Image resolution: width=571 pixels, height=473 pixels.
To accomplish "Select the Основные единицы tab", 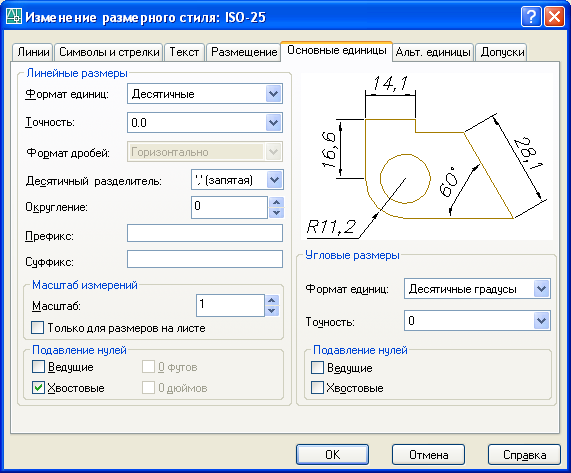I will [x=336, y=51].
